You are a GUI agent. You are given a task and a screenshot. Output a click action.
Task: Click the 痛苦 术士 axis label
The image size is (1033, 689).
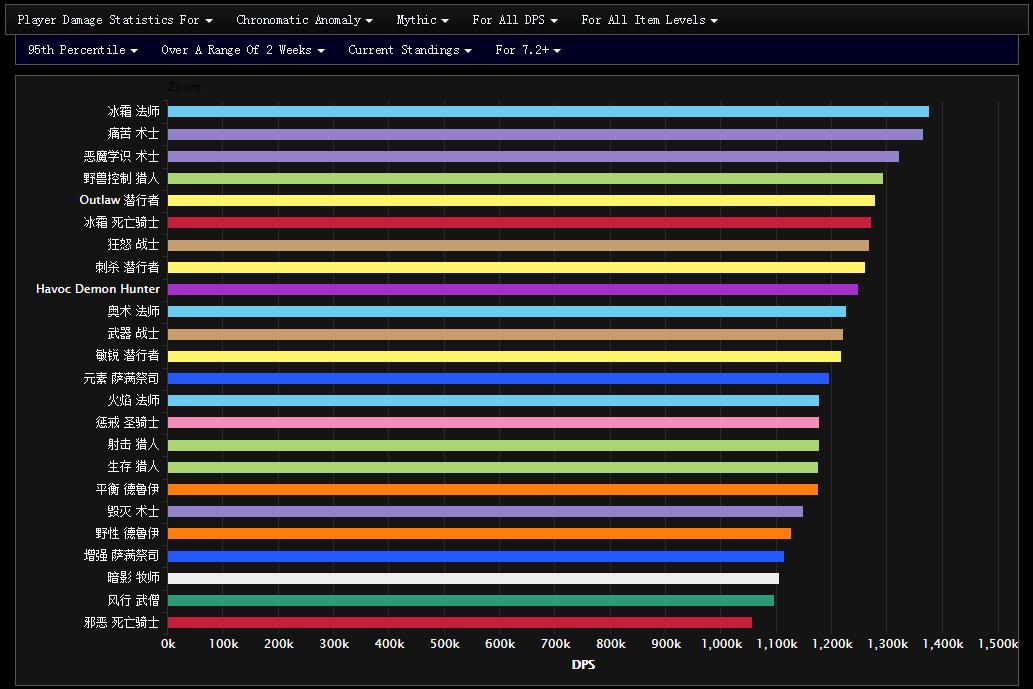click(x=133, y=134)
